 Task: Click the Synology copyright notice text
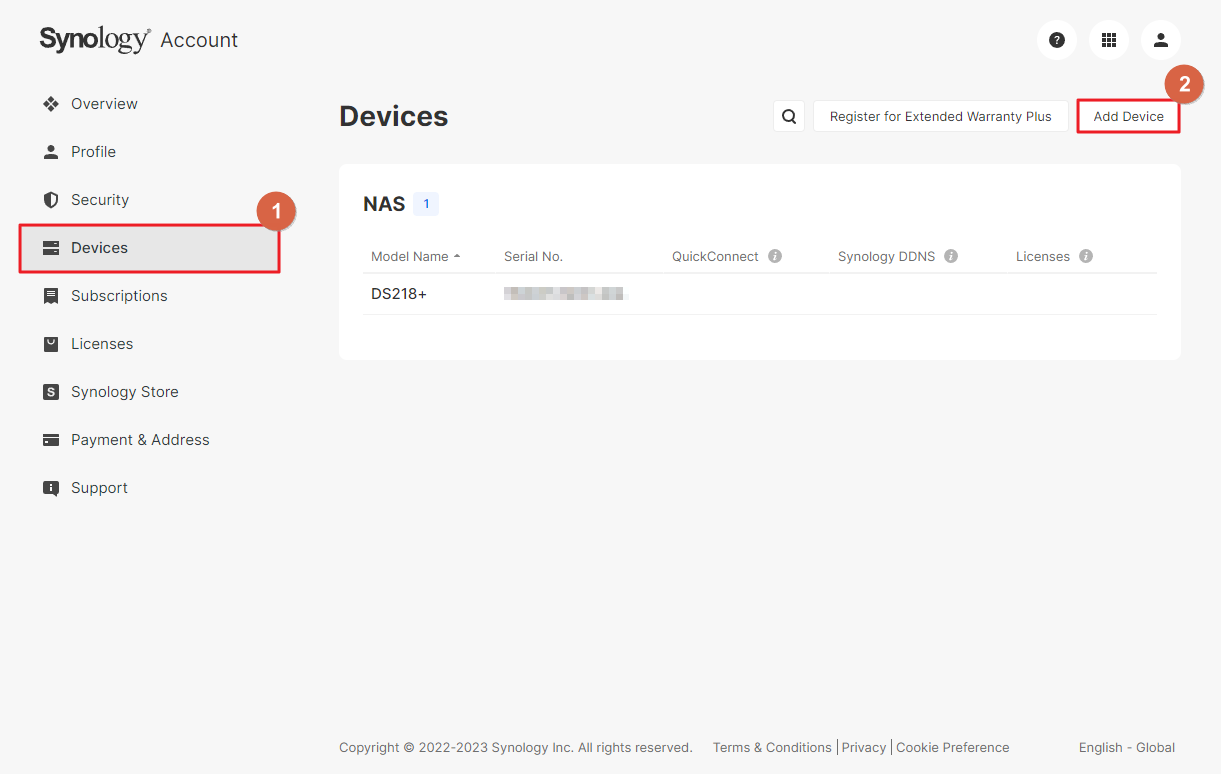[x=516, y=747]
